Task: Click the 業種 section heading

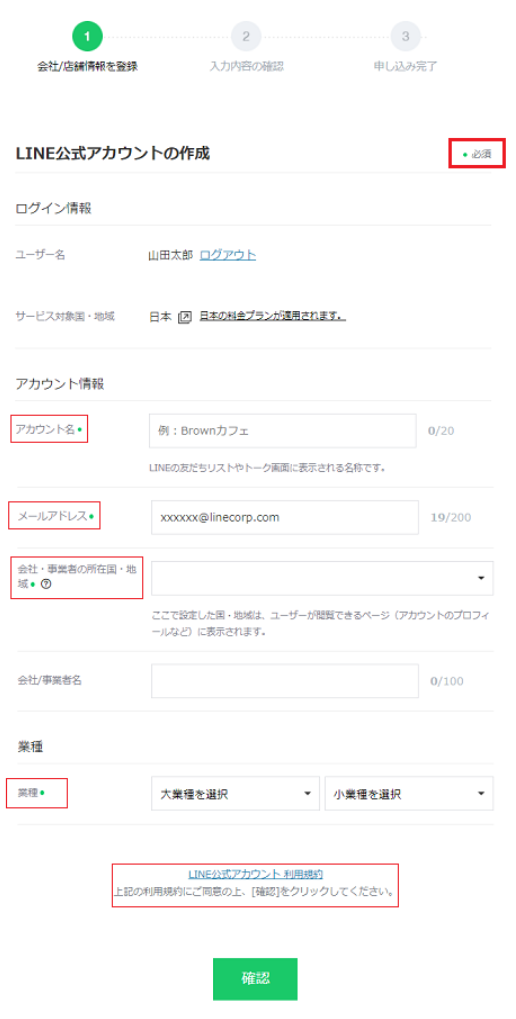Action: tap(29, 746)
